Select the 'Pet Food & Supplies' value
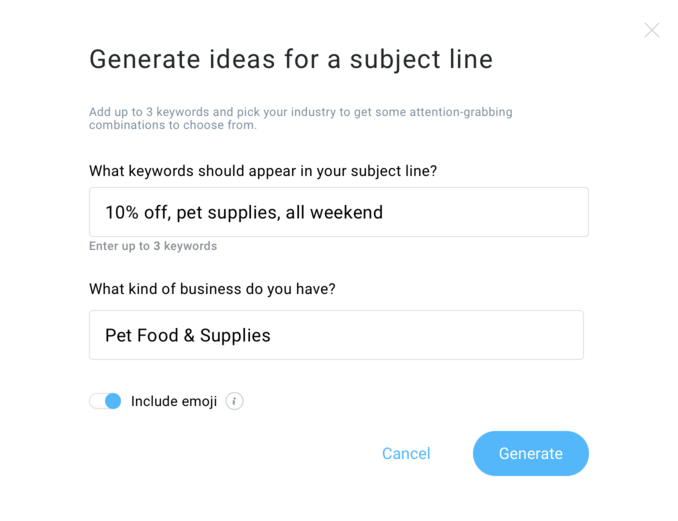Viewport: 678px width, 521px height. pyautogui.click(x=188, y=335)
